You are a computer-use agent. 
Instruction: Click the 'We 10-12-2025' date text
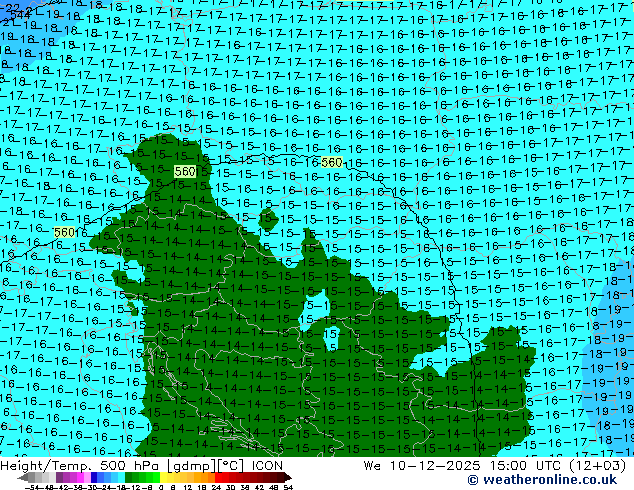pos(422,466)
